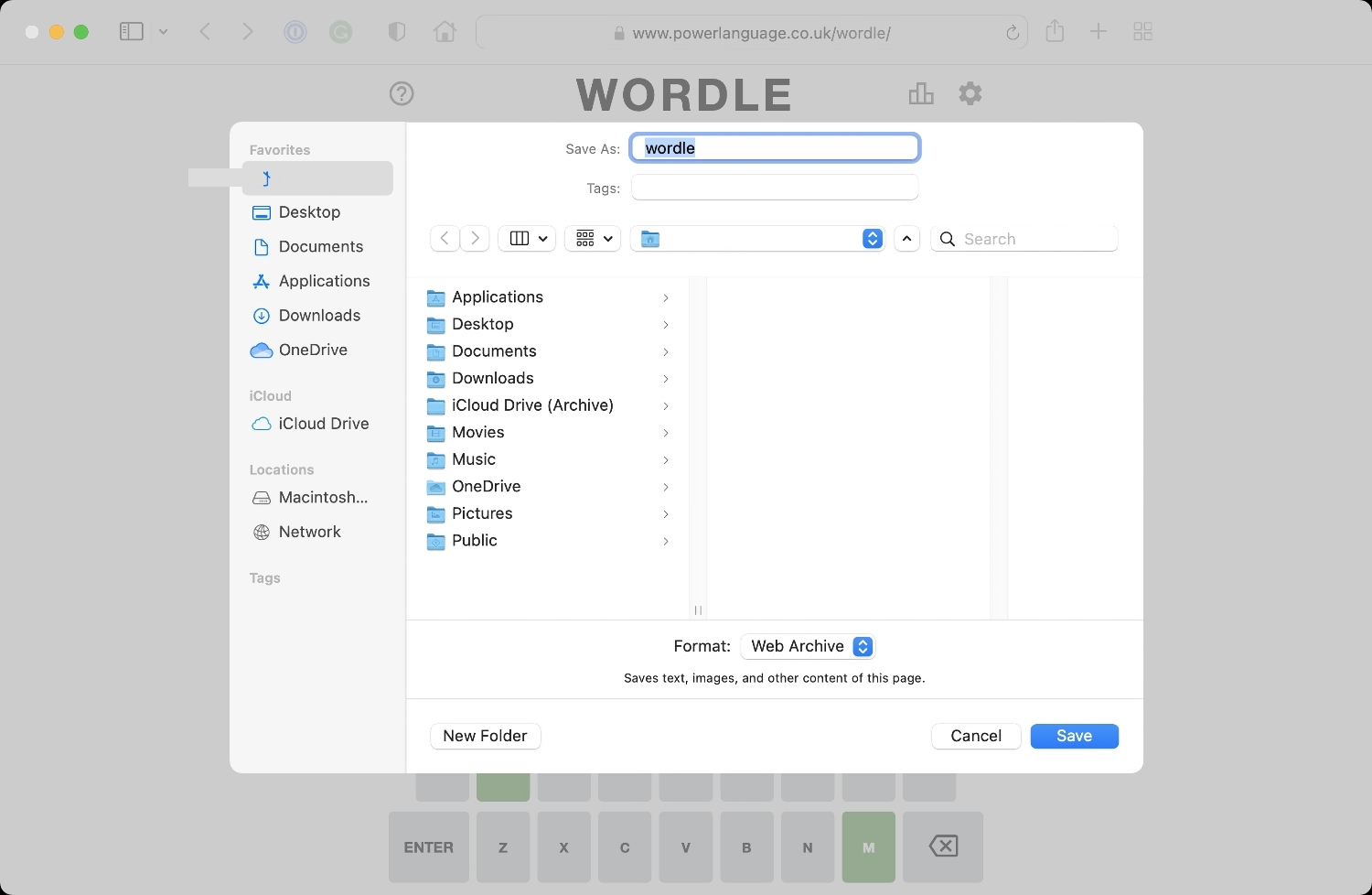
Task: Collapse the dialog with the up chevron
Action: [x=906, y=239]
